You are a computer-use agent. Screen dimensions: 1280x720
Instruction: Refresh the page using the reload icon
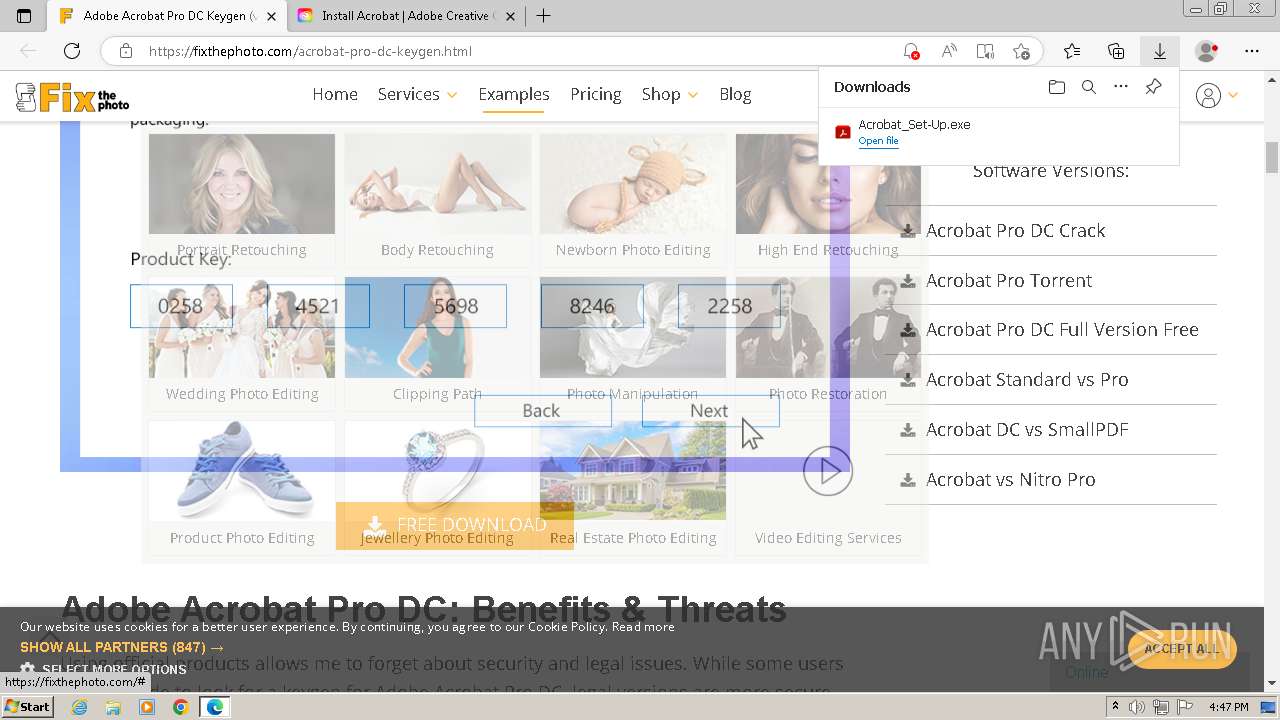[72, 51]
